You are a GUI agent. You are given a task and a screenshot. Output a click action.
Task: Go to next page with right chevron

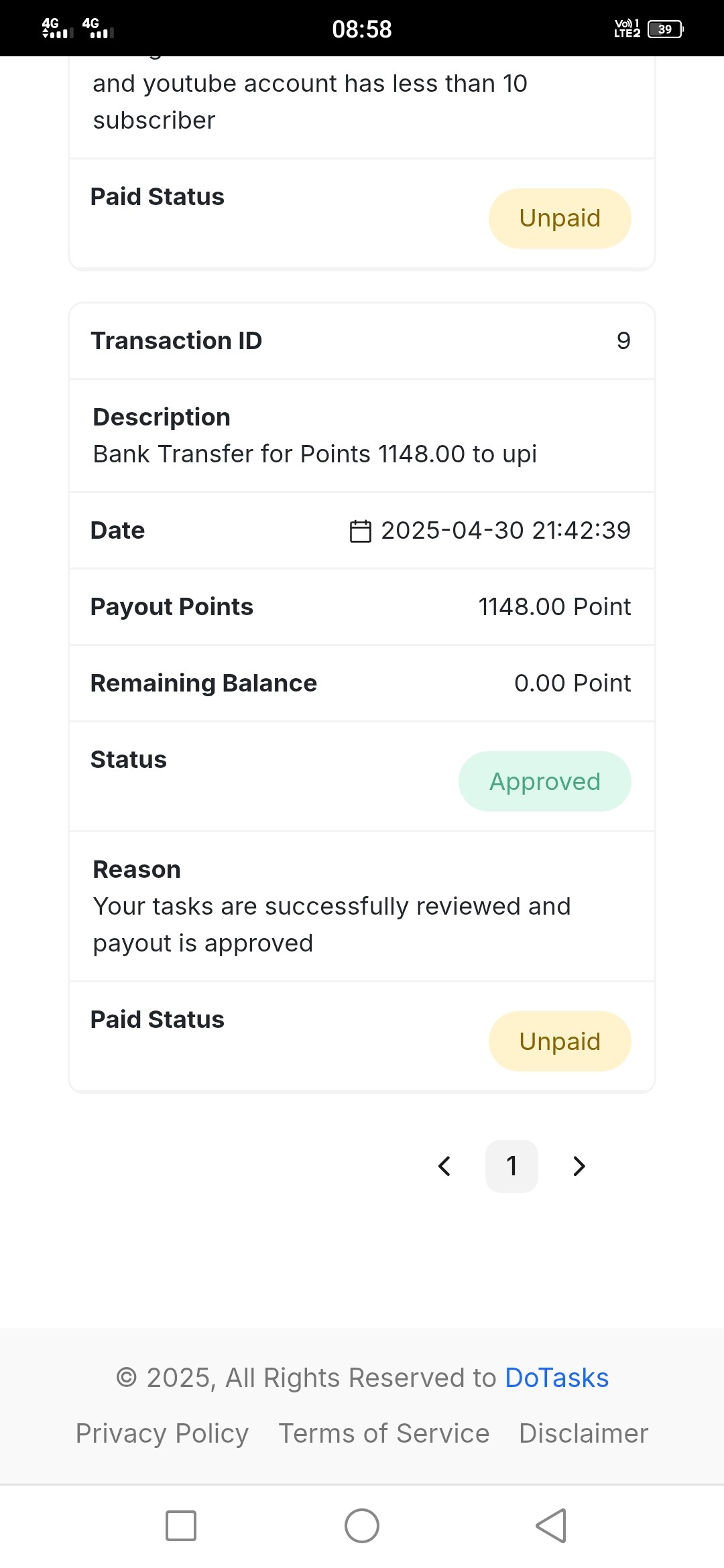pyautogui.click(x=579, y=1166)
